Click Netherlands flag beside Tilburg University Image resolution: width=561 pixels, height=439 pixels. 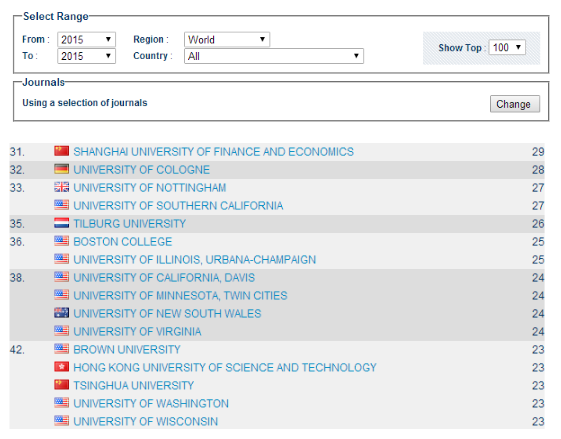coord(62,223)
